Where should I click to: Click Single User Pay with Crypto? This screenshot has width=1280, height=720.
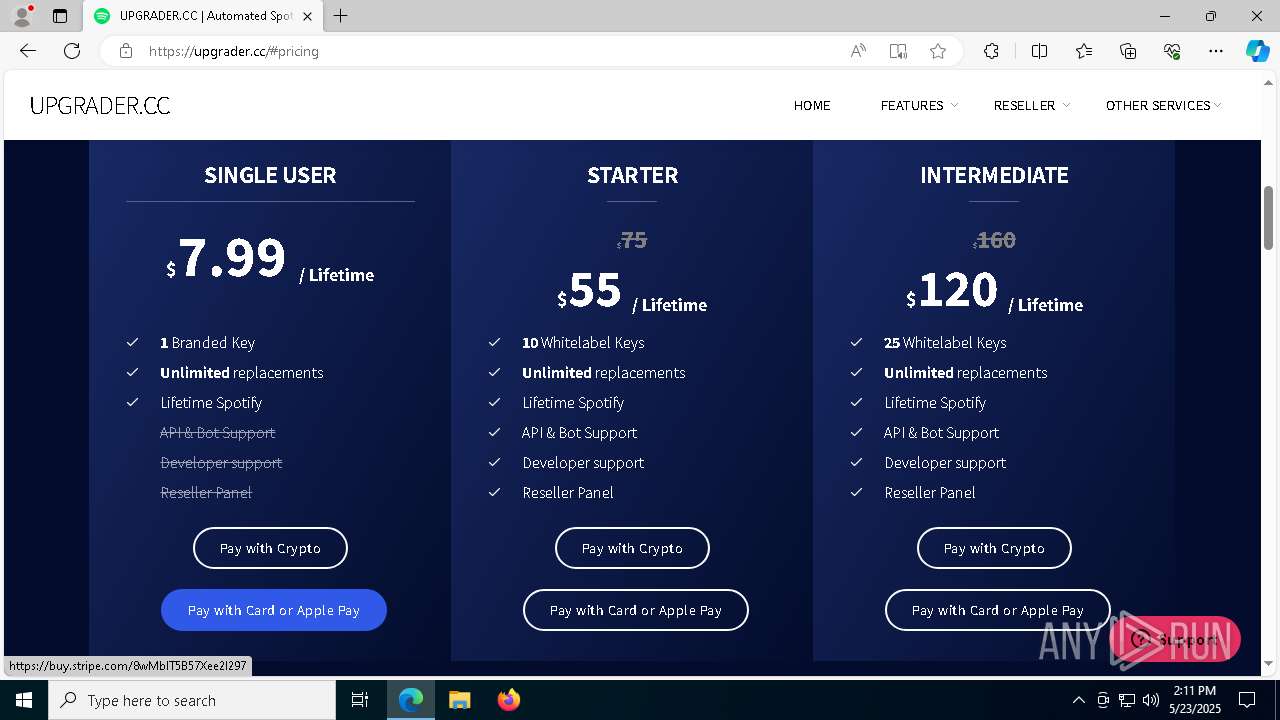pyautogui.click(x=270, y=548)
